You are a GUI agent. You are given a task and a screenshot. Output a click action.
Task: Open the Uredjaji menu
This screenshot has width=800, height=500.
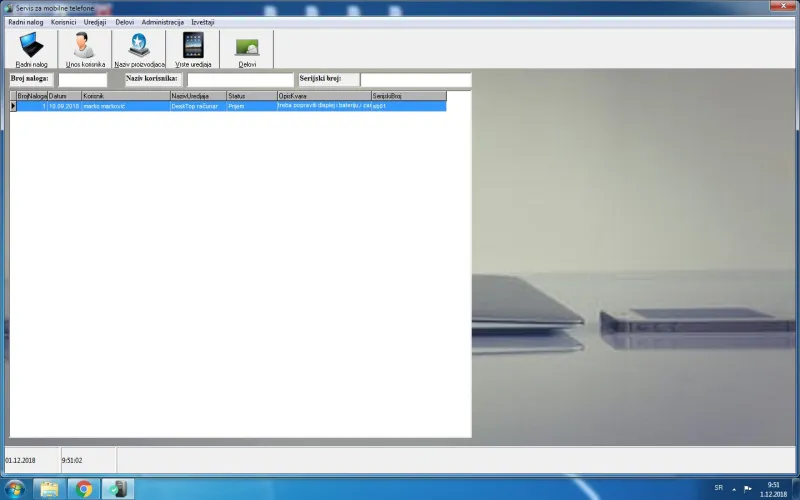(95, 22)
